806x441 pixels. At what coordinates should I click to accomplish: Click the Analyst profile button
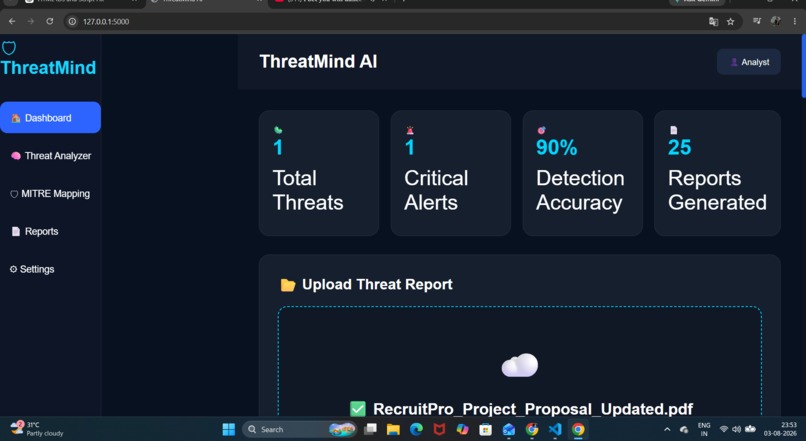749,62
